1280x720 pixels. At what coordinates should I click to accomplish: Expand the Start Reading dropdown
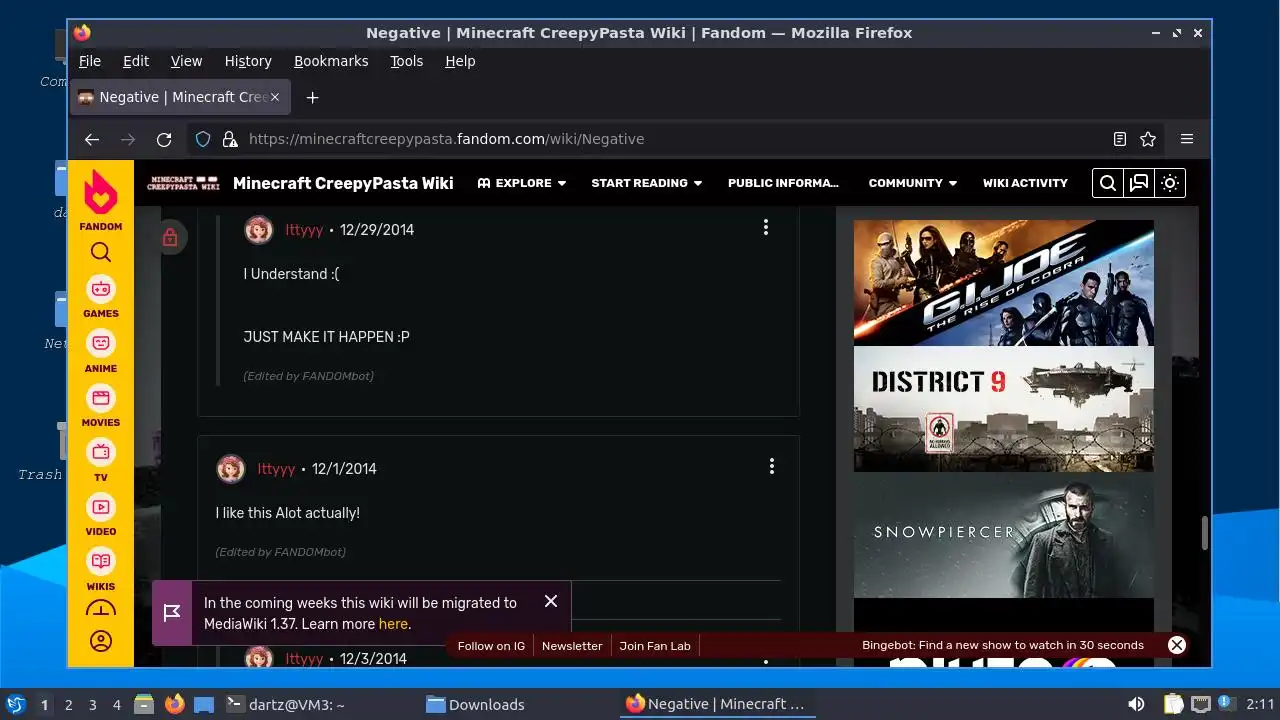646,183
